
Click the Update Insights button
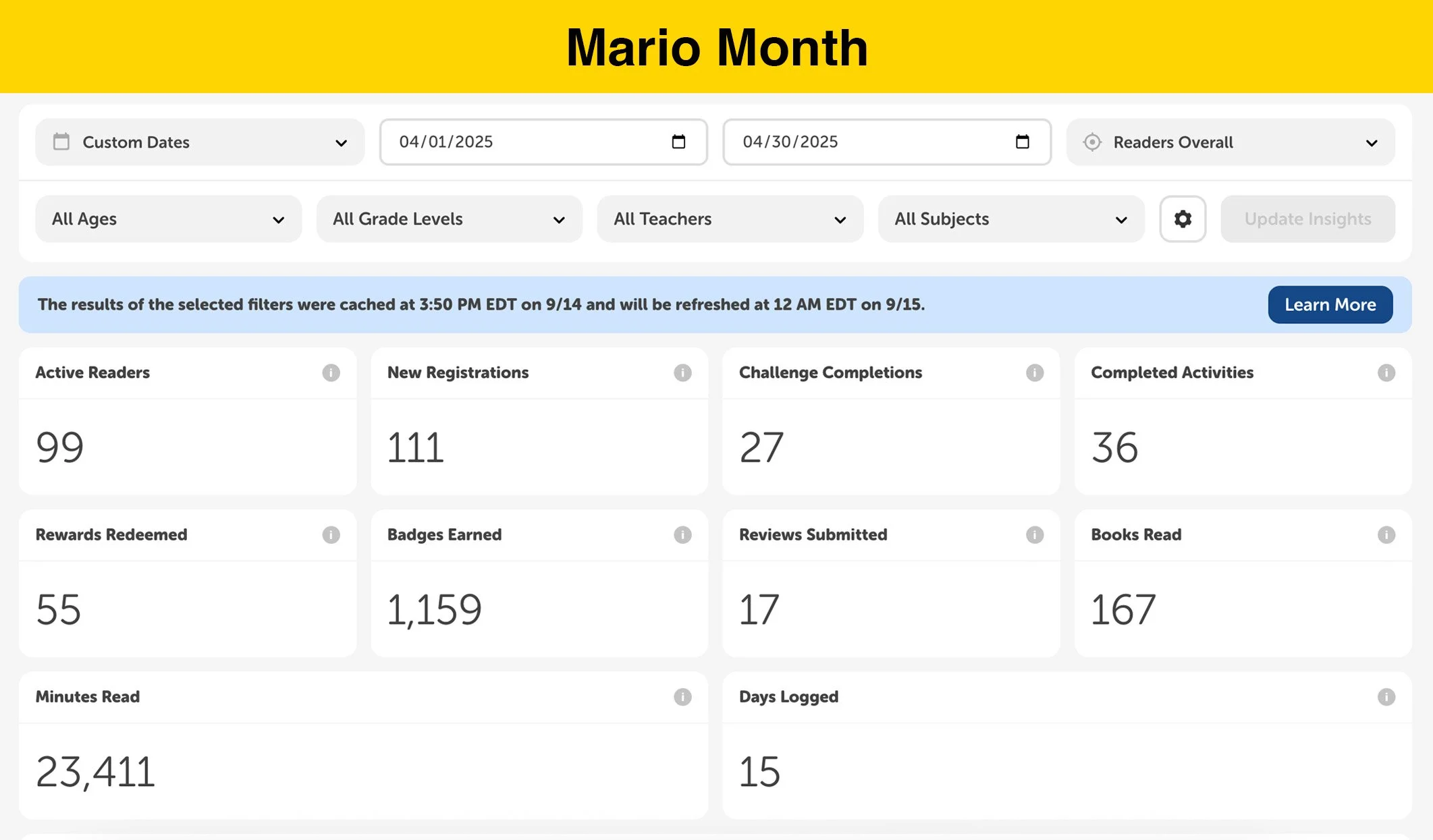(1307, 219)
